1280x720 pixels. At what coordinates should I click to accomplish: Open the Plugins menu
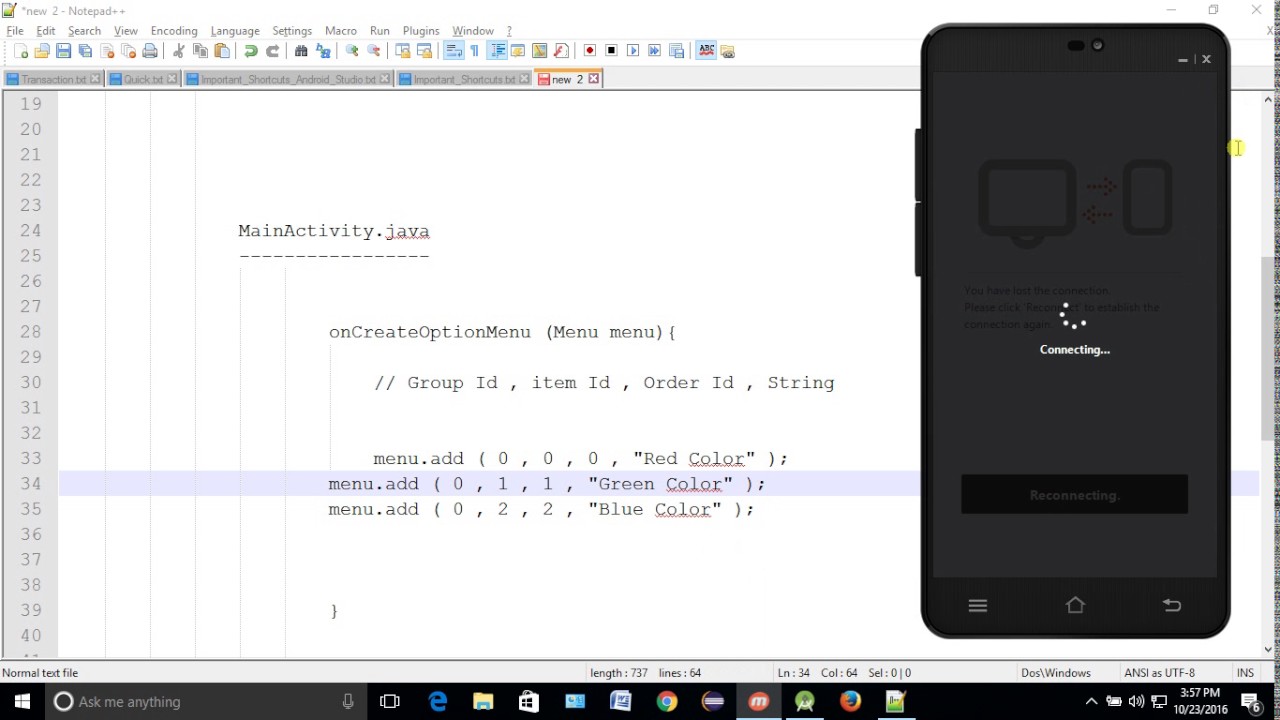point(421,31)
